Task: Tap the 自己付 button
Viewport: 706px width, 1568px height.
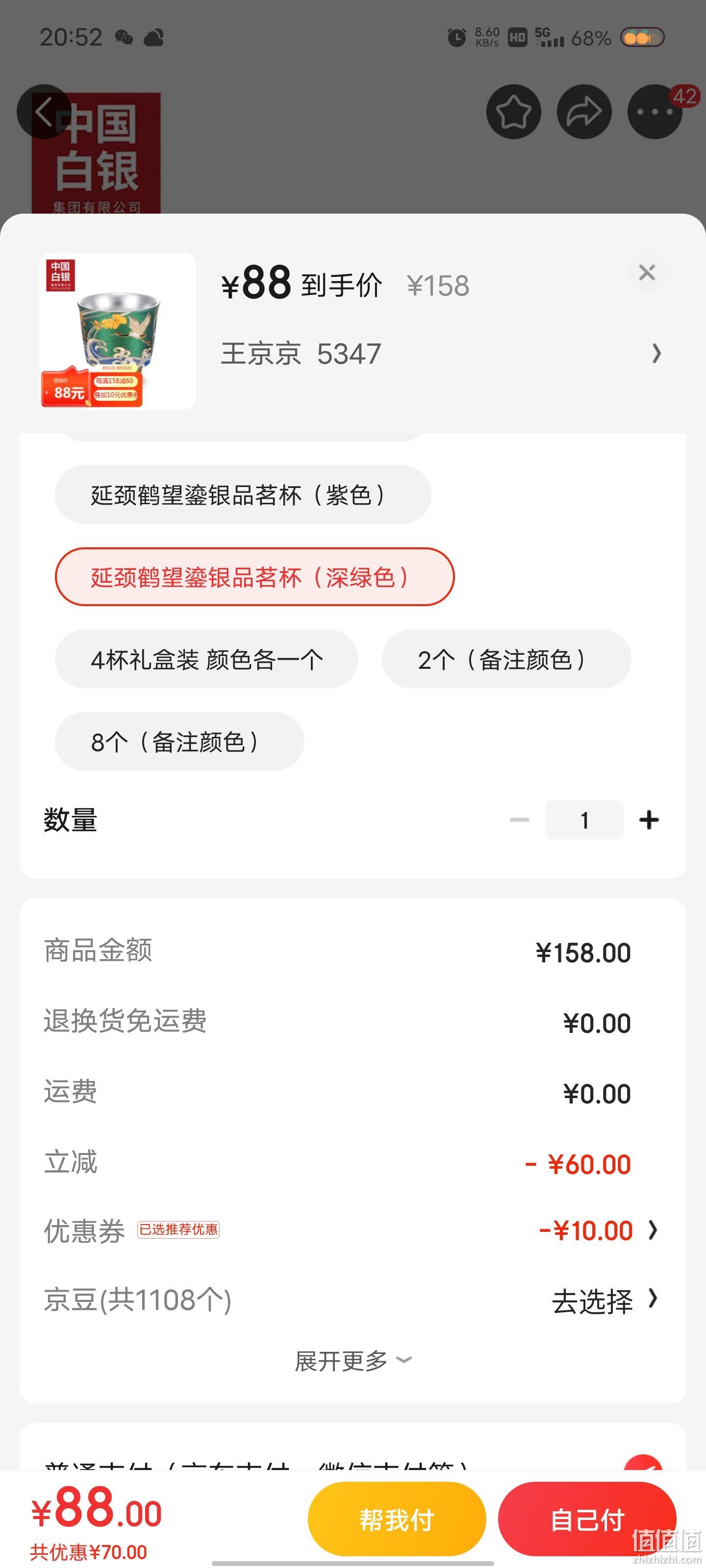Action: (x=587, y=1519)
